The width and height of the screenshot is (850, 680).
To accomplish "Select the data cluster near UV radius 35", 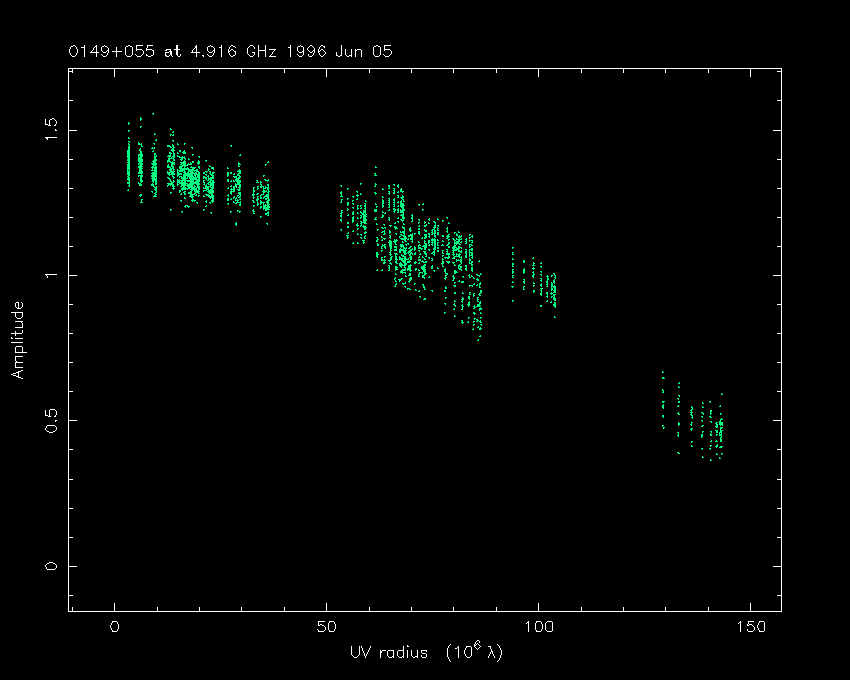I will coord(262,194).
